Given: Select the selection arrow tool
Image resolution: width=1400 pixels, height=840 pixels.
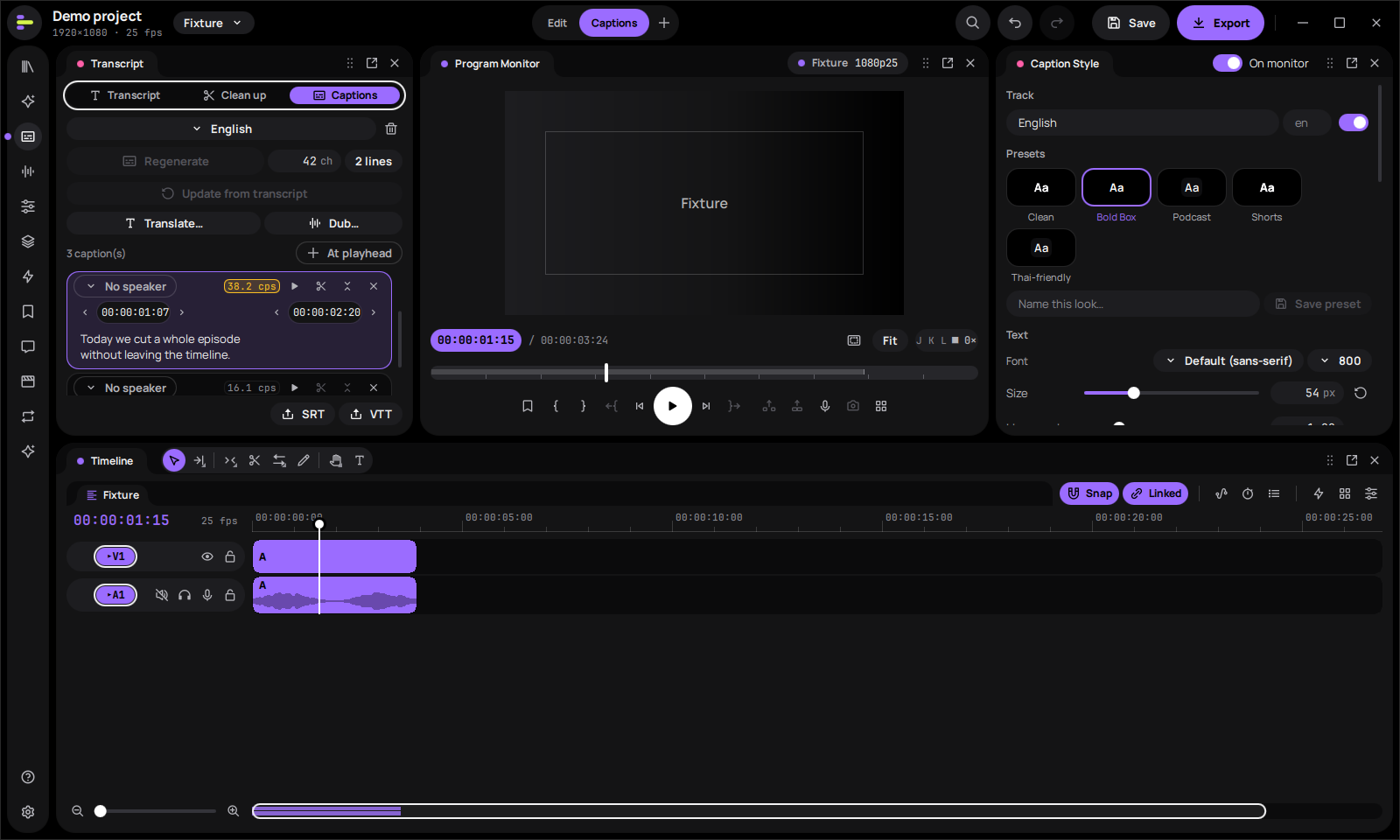Looking at the screenshot, I should pyautogui.click(x=174, y=460).
